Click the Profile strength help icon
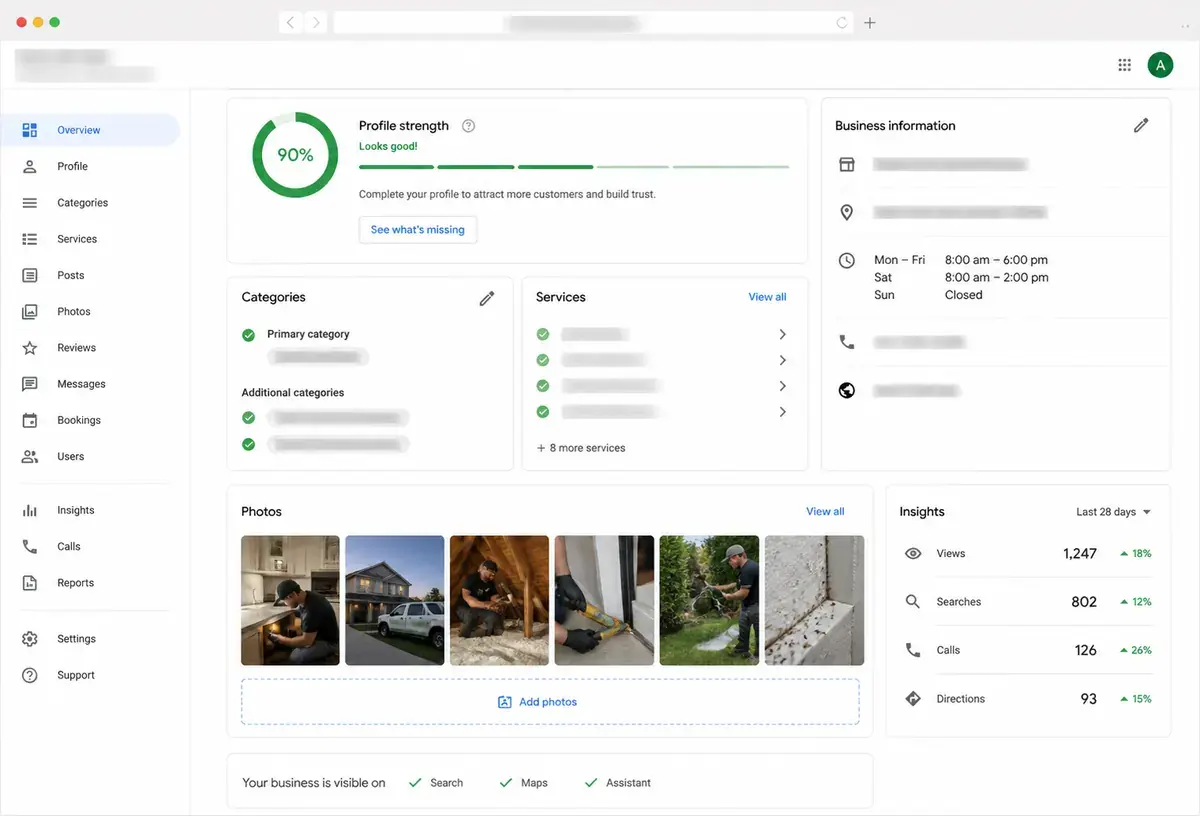The width and height of the screenshot is (1200, 816). (469, 126)
